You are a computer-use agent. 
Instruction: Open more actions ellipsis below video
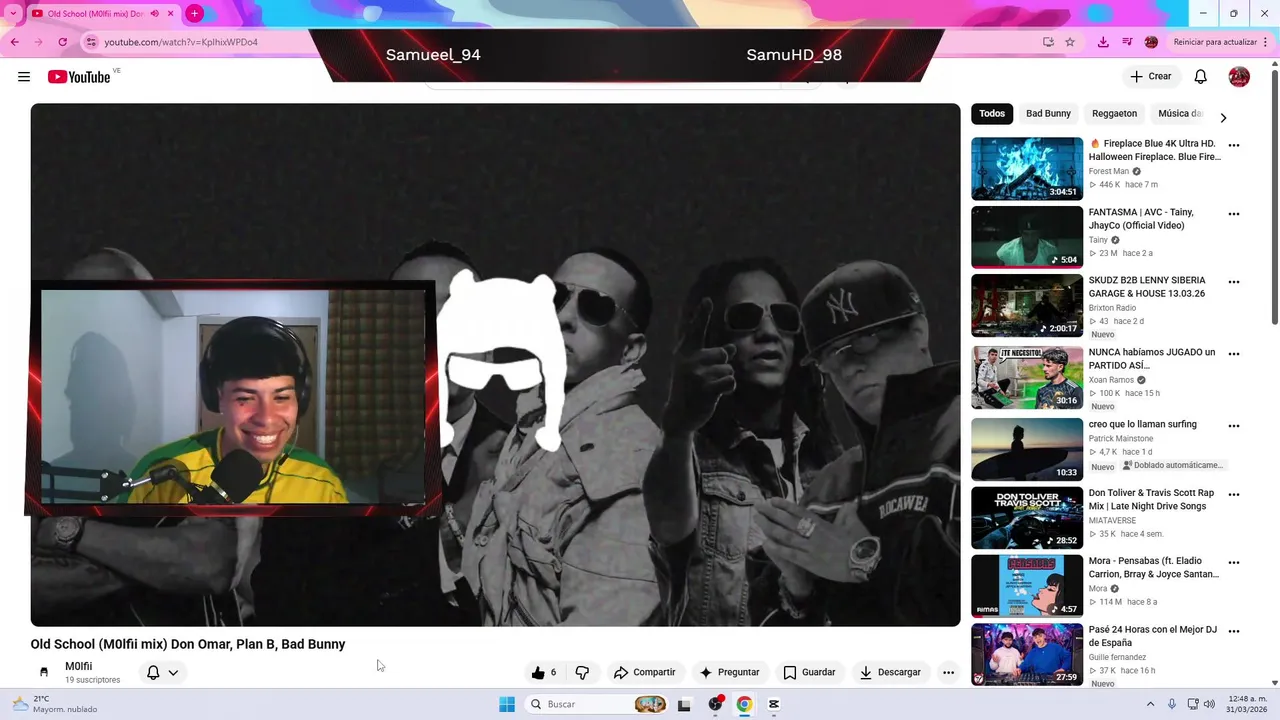point(948,672)
